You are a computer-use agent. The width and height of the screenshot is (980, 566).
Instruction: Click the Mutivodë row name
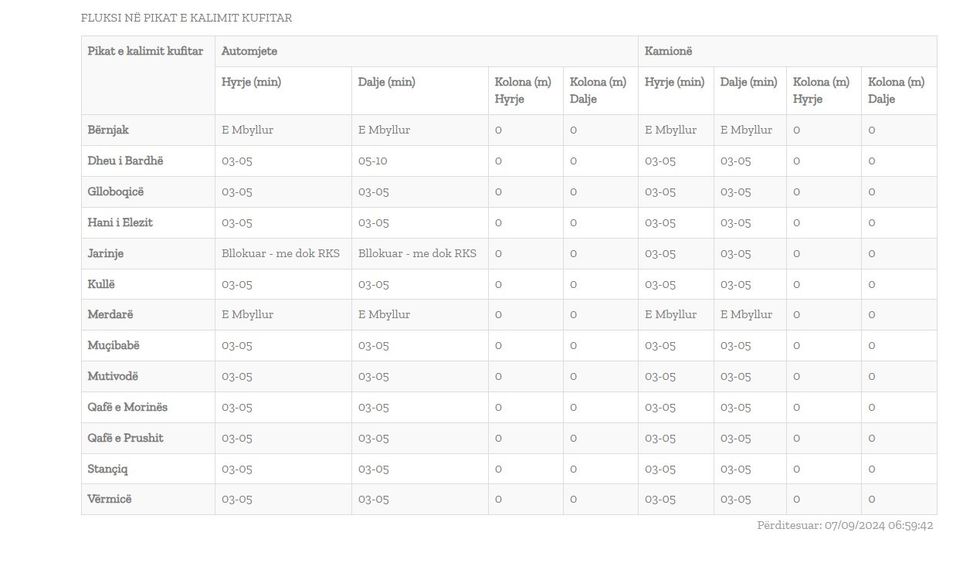coord(113,377)
